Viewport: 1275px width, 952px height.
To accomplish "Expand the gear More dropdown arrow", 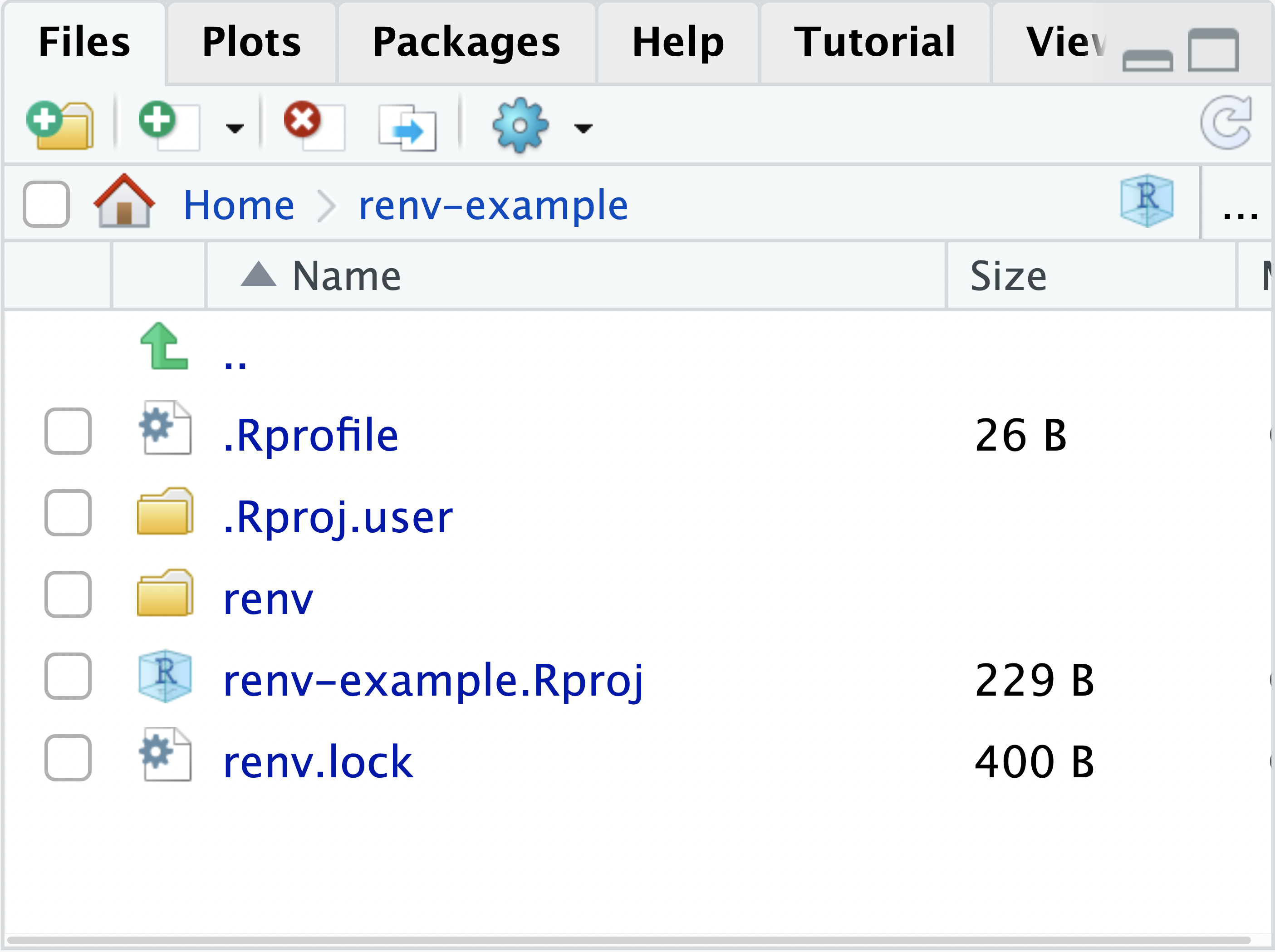I will tap(583, 128).
